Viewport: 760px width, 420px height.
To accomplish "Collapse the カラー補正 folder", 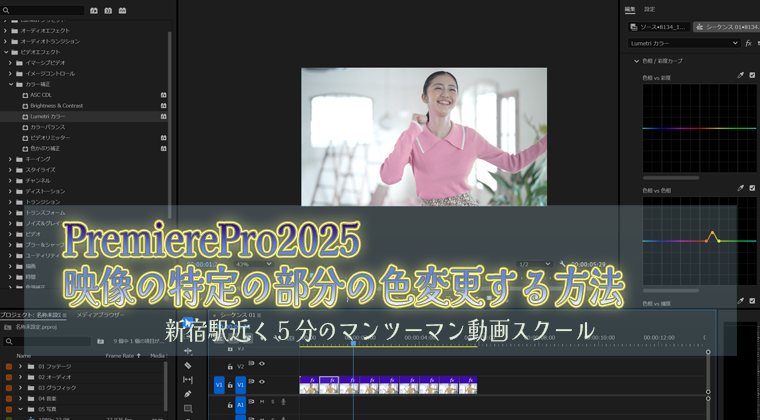I will 11,84.
